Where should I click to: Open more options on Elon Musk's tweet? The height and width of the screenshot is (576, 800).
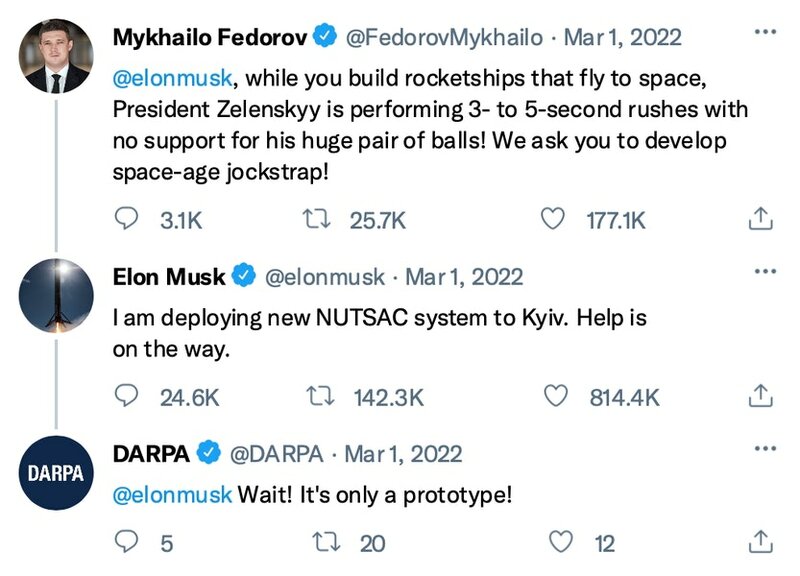(764, 272)
